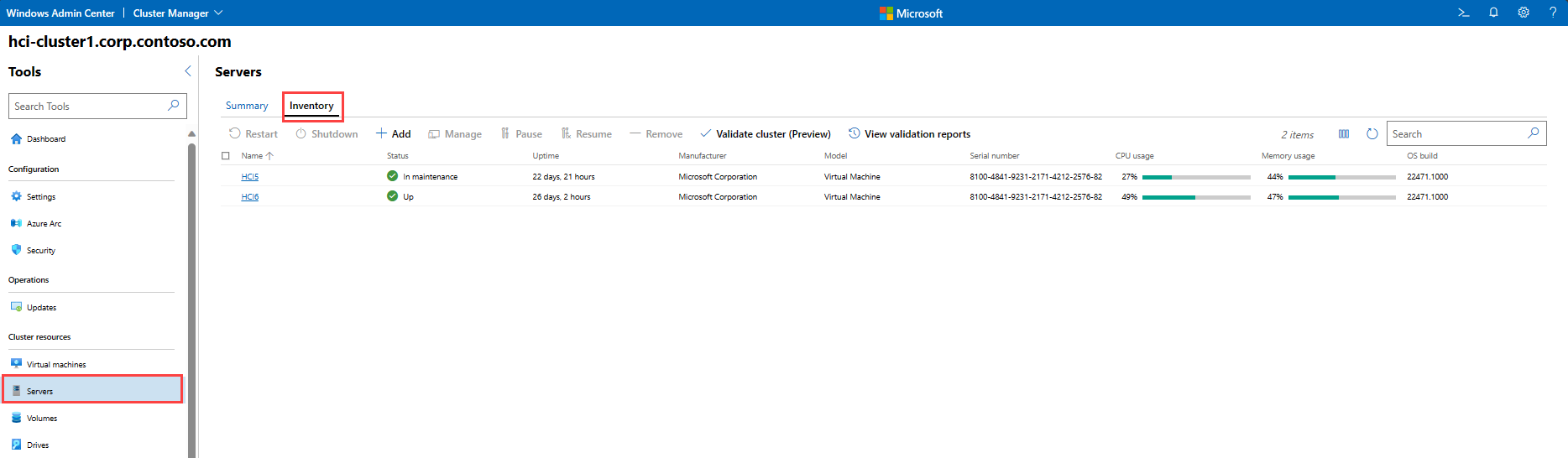
Task: Open the HCI5 server link
Action: coord(249,177)
